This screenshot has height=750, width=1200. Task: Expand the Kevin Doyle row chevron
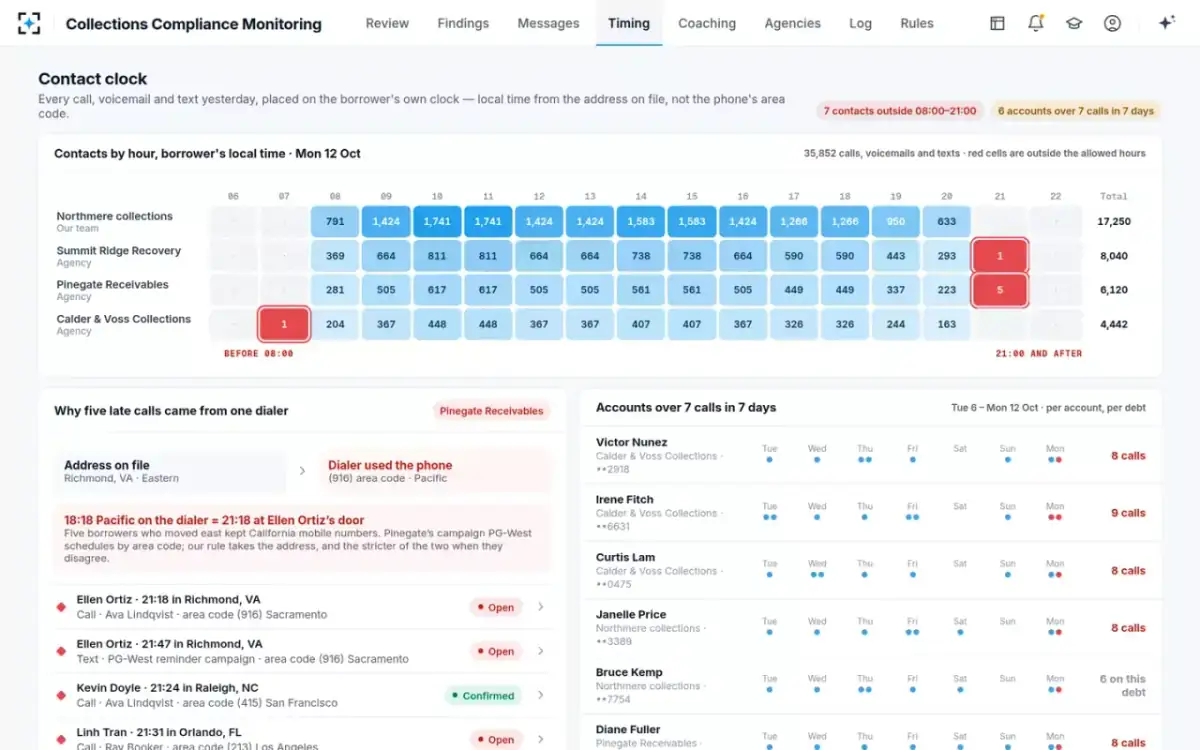541,695
